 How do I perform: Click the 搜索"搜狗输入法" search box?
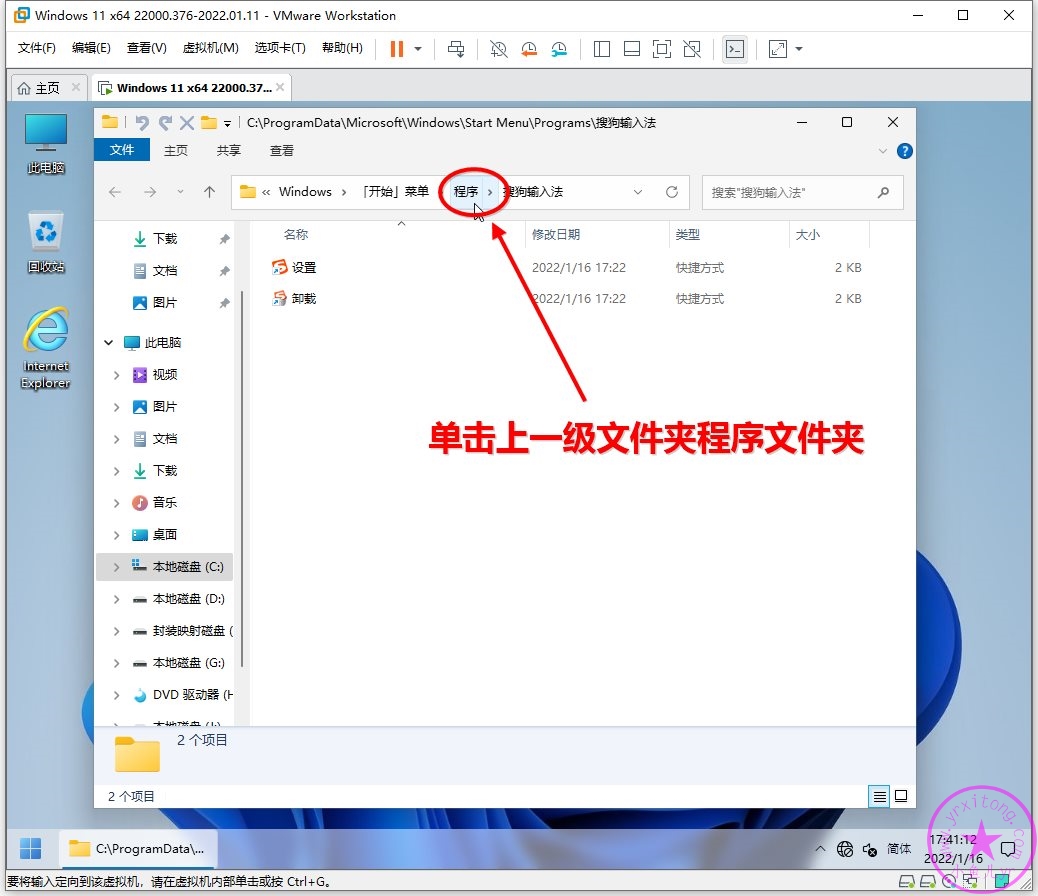(802, 192)
